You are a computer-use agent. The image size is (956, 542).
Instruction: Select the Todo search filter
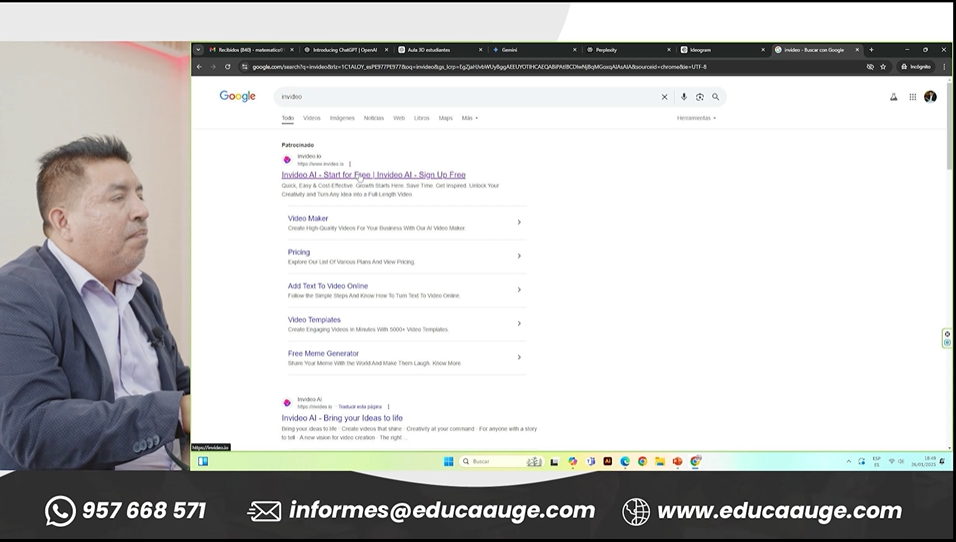(x=288, y=118)
